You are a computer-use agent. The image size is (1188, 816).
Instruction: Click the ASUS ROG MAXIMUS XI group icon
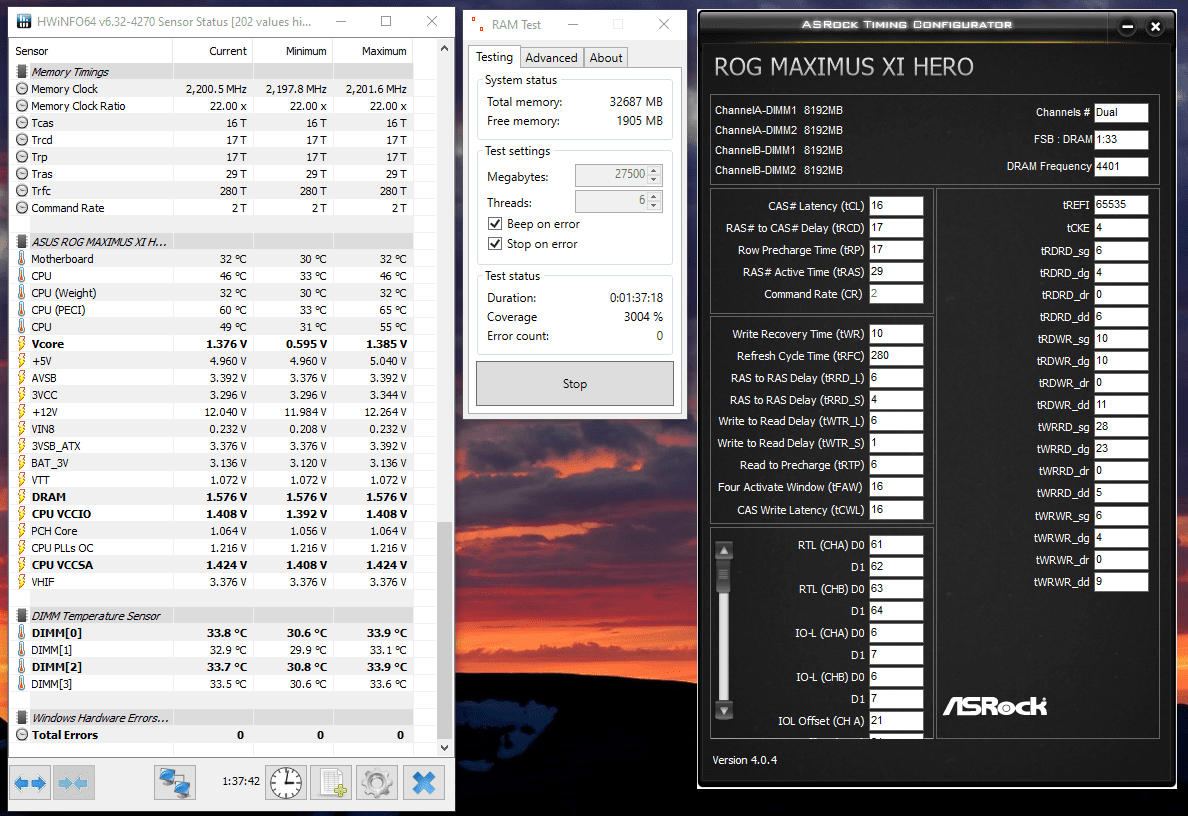[x=22, y=242]
